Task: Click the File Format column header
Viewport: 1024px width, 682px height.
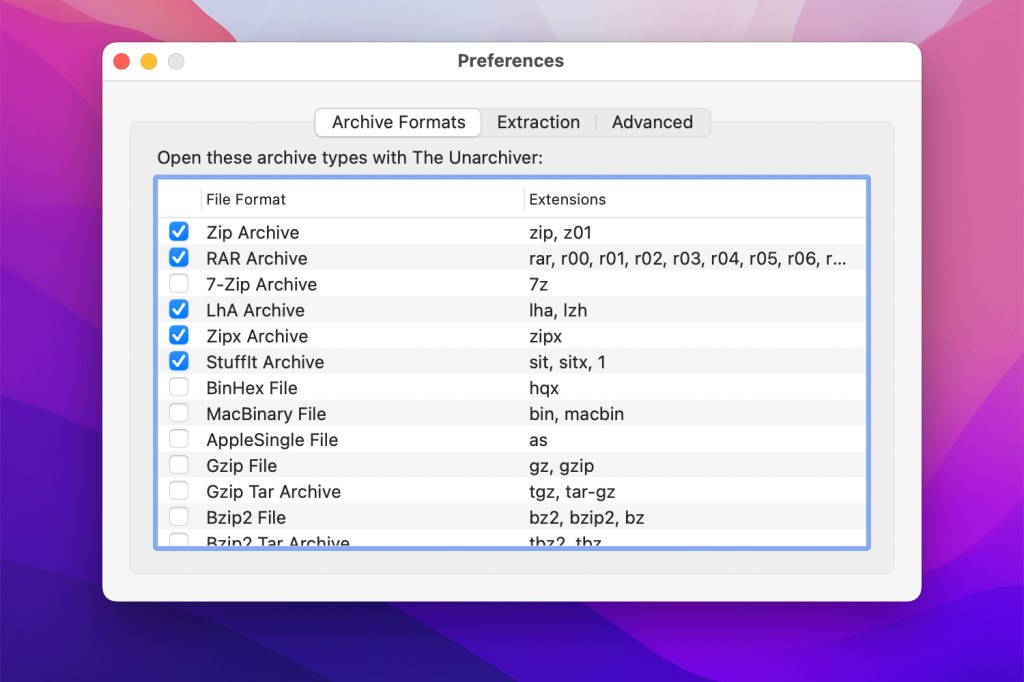Action: pos(362,199)
